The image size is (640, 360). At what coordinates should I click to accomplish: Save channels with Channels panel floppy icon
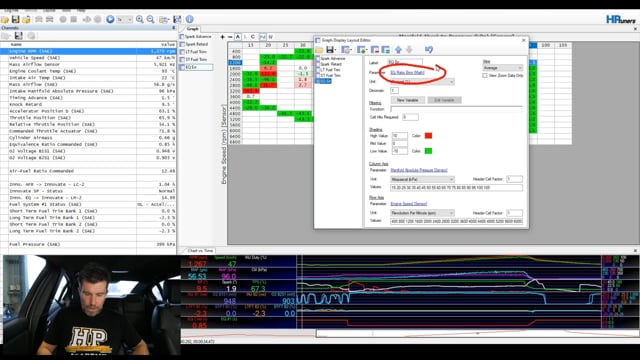click(x=18, y=36)
